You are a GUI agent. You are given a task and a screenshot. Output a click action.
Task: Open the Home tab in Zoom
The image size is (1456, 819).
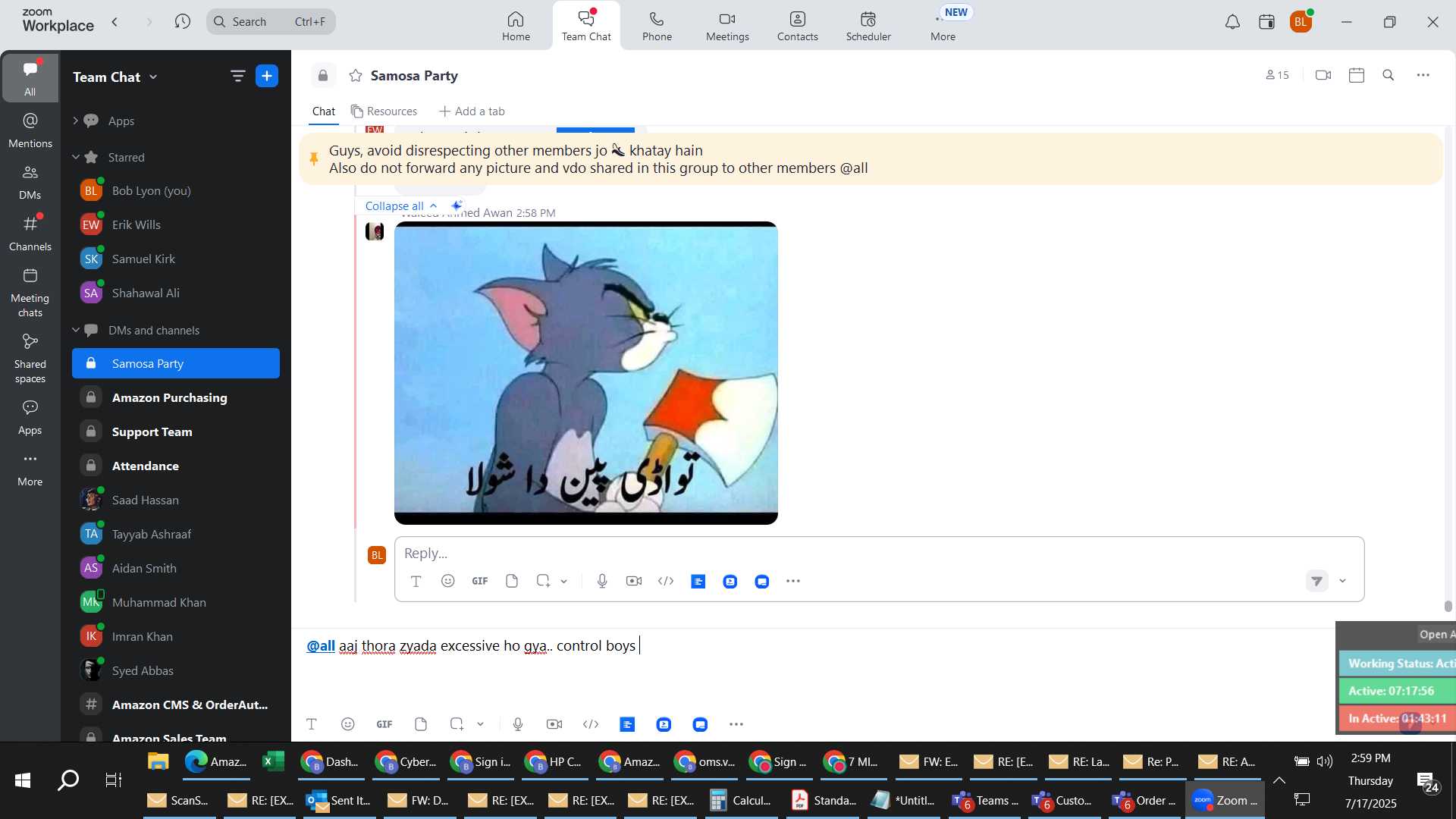516,25
